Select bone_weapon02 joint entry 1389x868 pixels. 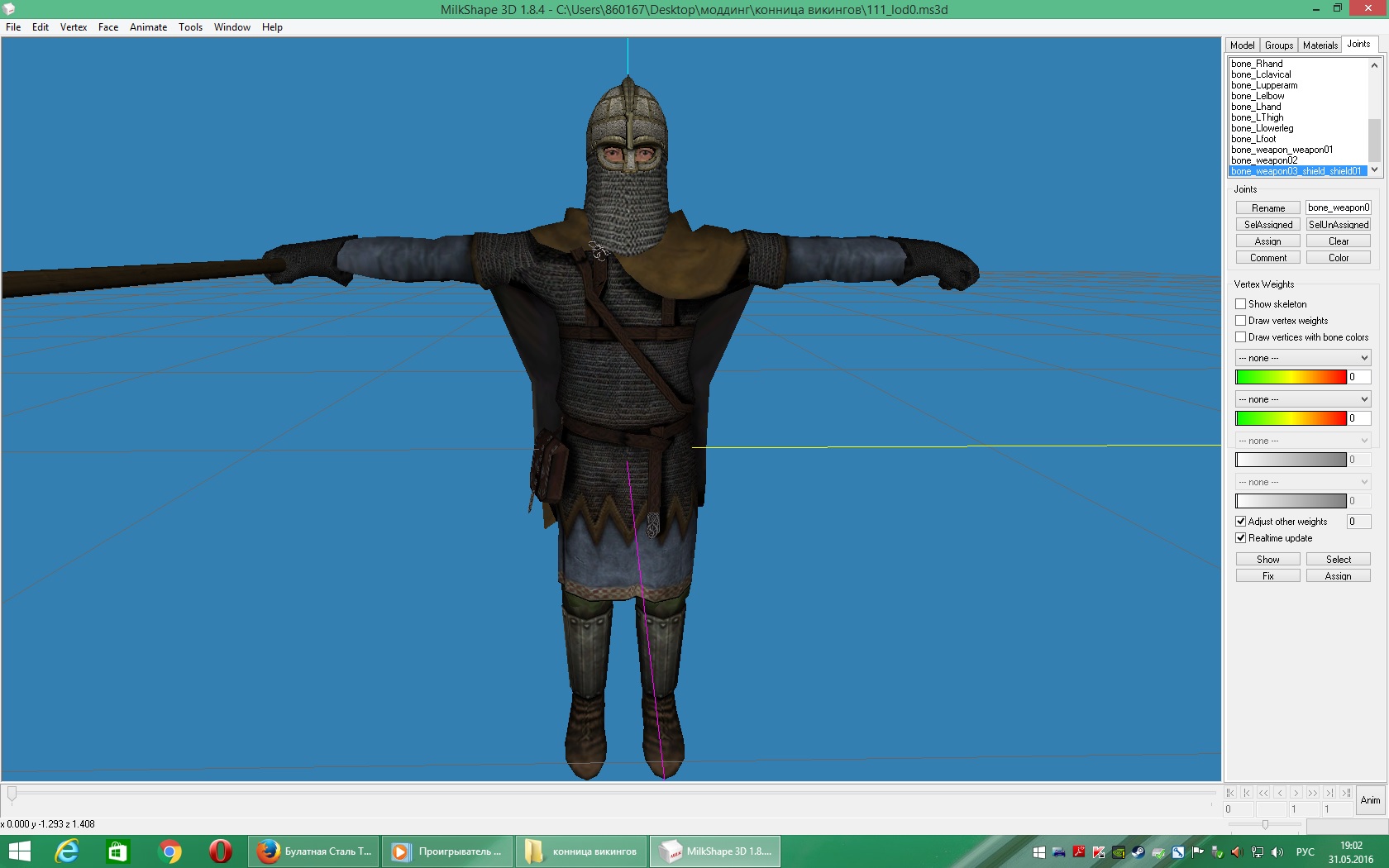pyautogui.click(x=1298, y=160)
